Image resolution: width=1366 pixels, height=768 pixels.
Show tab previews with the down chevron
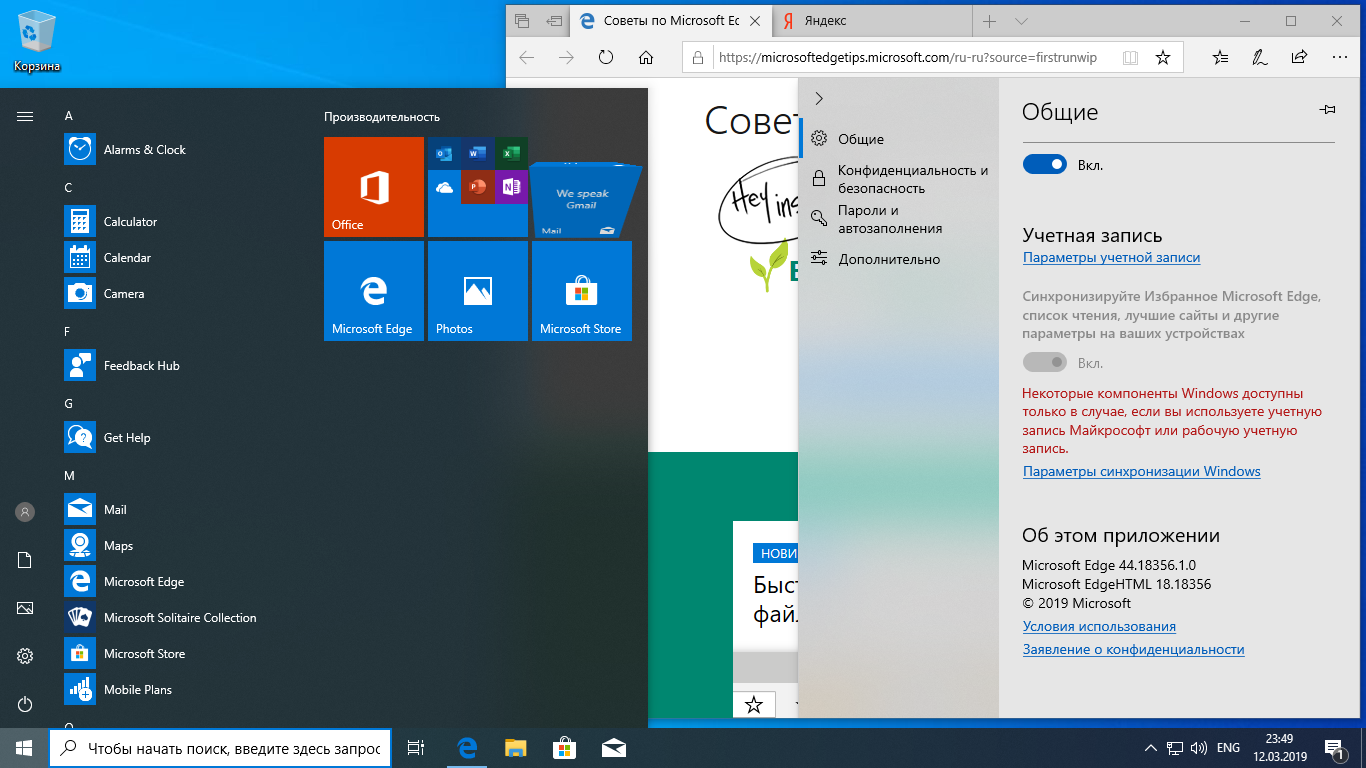(x=1021, y=21)
